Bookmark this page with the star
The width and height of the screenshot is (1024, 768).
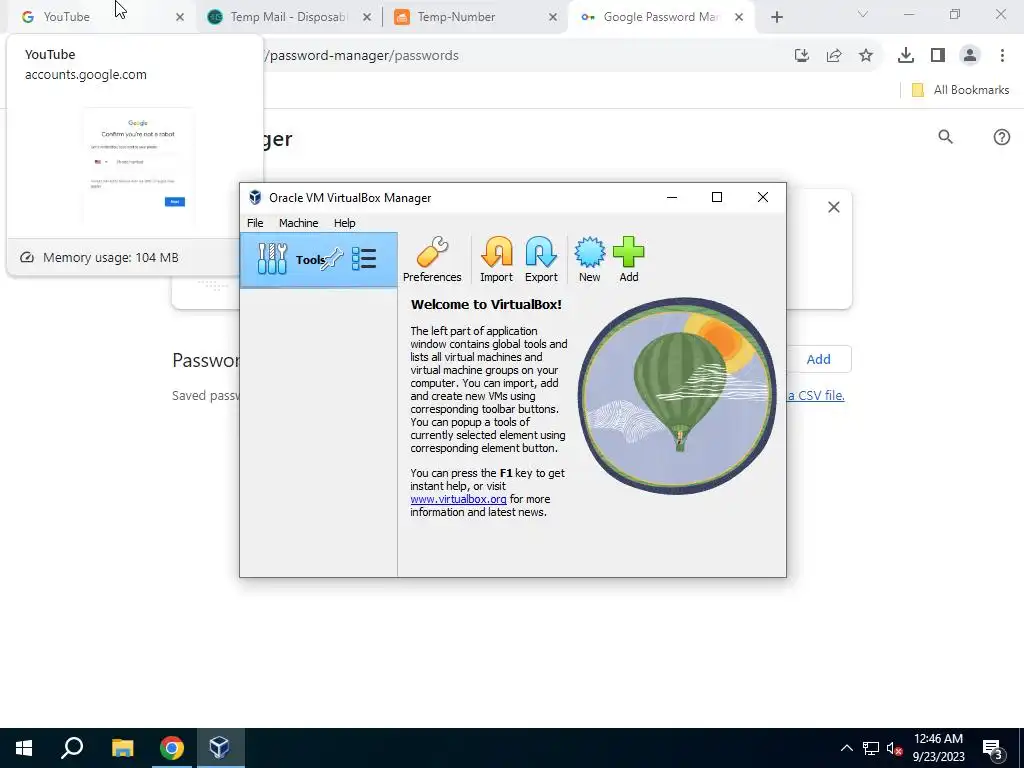[x=866, y=56]
